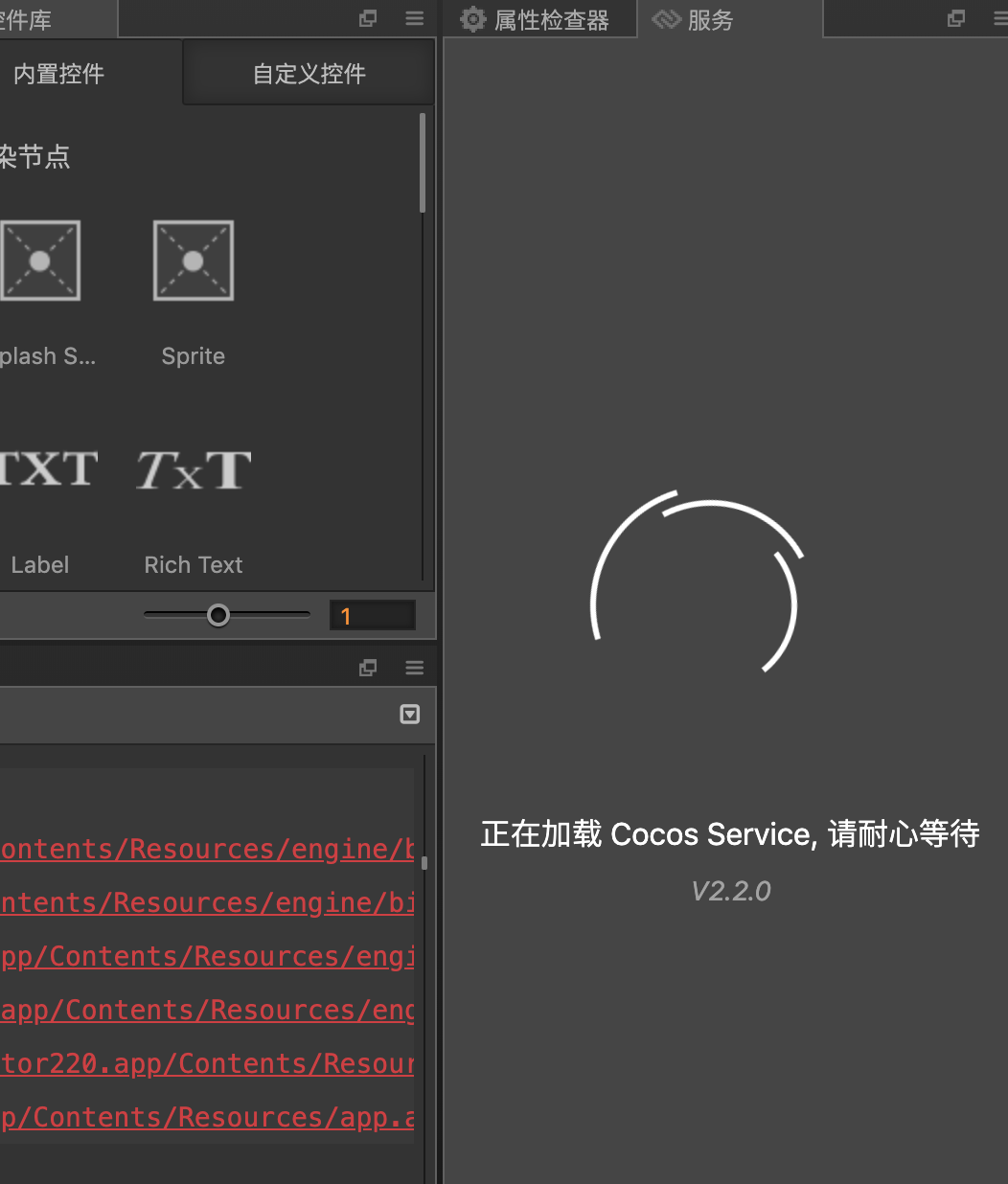Image resolution: width=1008 pixels, height=1184 pixels.
Task: Select the Label TXT icon
Action: (48, 469)
